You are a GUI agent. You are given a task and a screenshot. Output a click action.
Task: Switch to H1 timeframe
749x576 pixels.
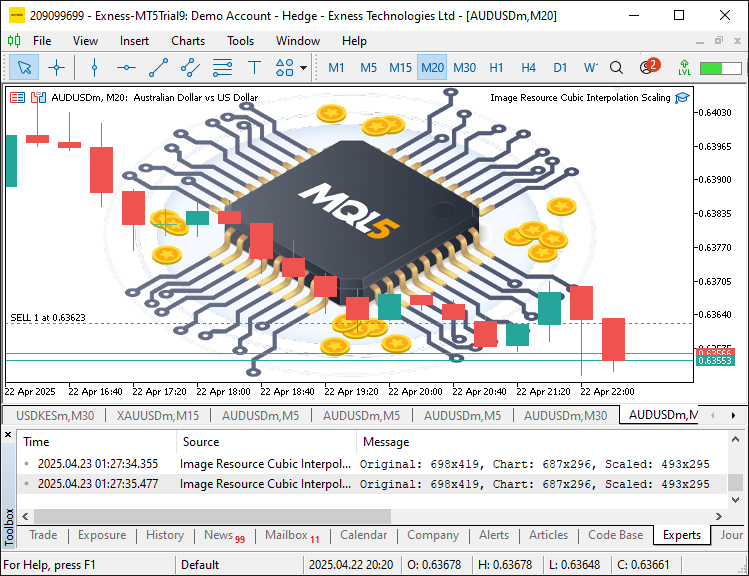(496, 67)
